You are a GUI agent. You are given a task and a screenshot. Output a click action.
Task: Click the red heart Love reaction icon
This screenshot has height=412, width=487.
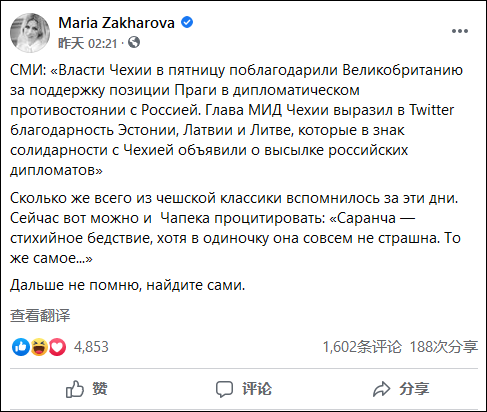[x=57, y=347]
